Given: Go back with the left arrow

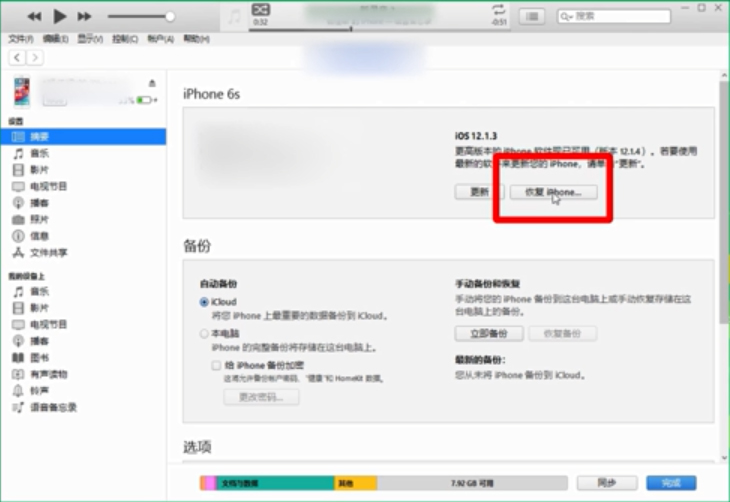Looking at the screenshot, I should pos(17,58).
